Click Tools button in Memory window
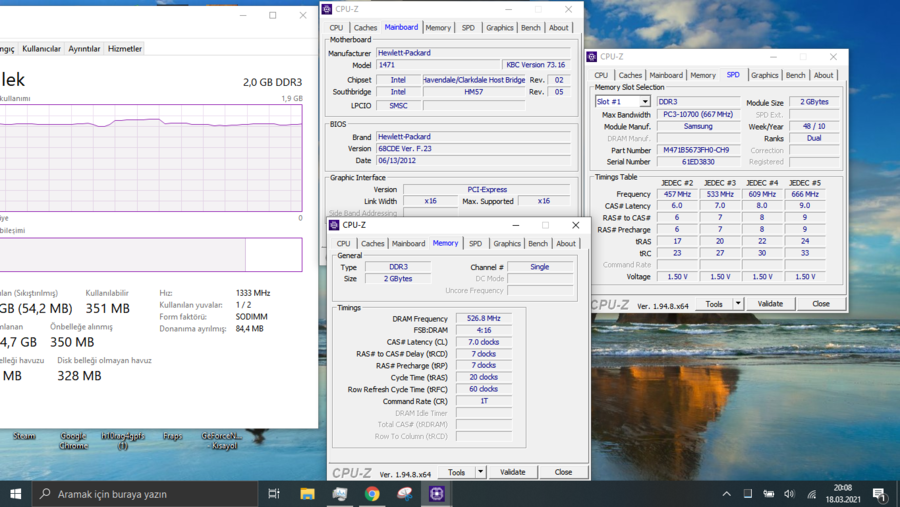This screenshot has width=900, height=507. [x=456, y=472]
